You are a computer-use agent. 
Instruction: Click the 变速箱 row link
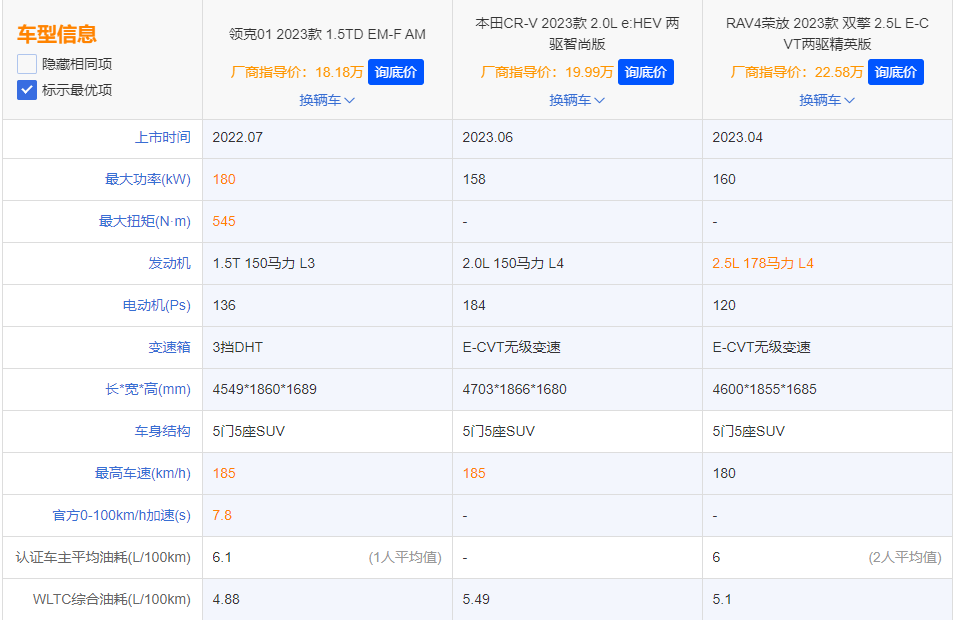click(170, 347)
